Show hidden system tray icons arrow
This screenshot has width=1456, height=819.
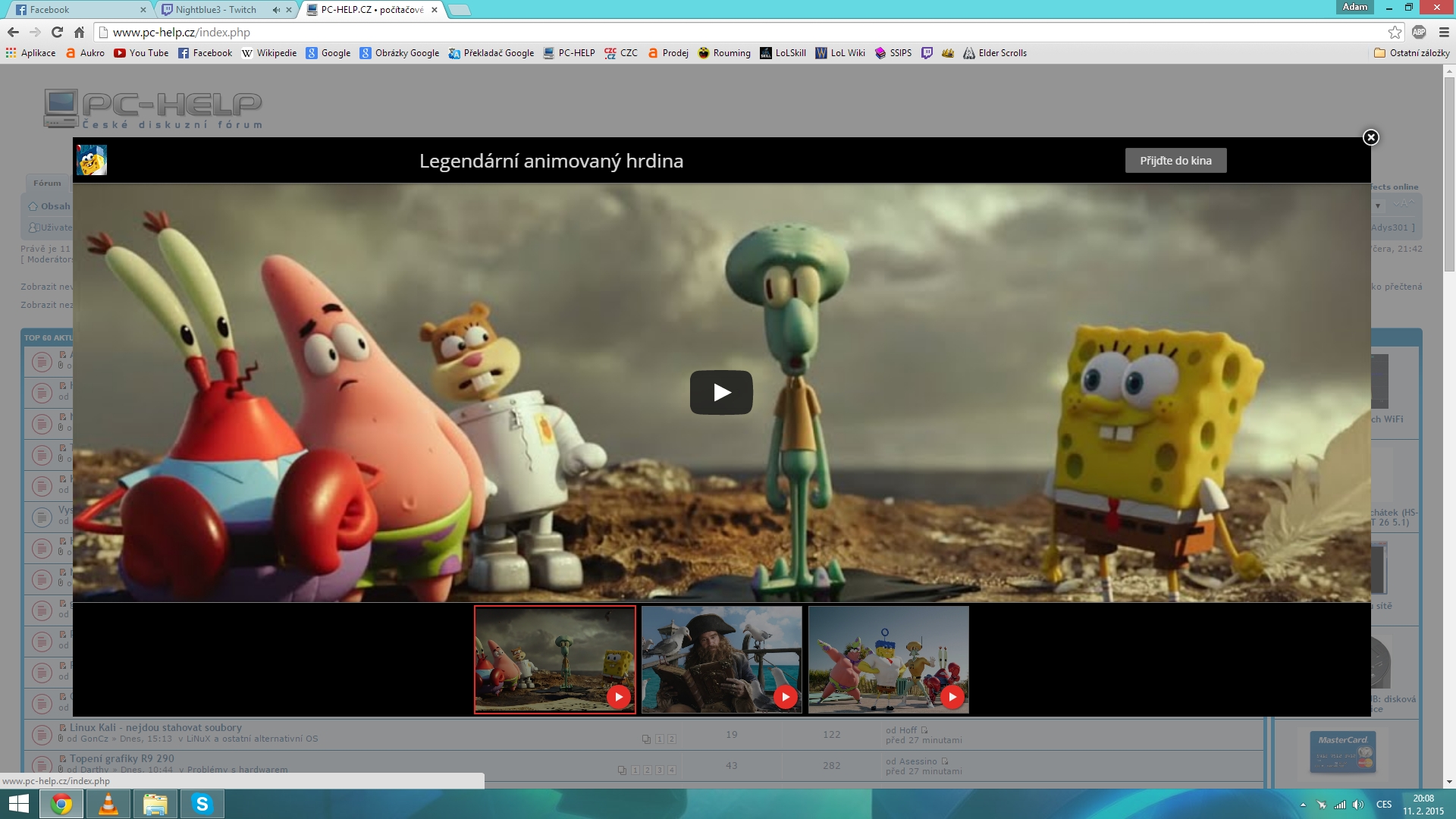point(1303,805)
